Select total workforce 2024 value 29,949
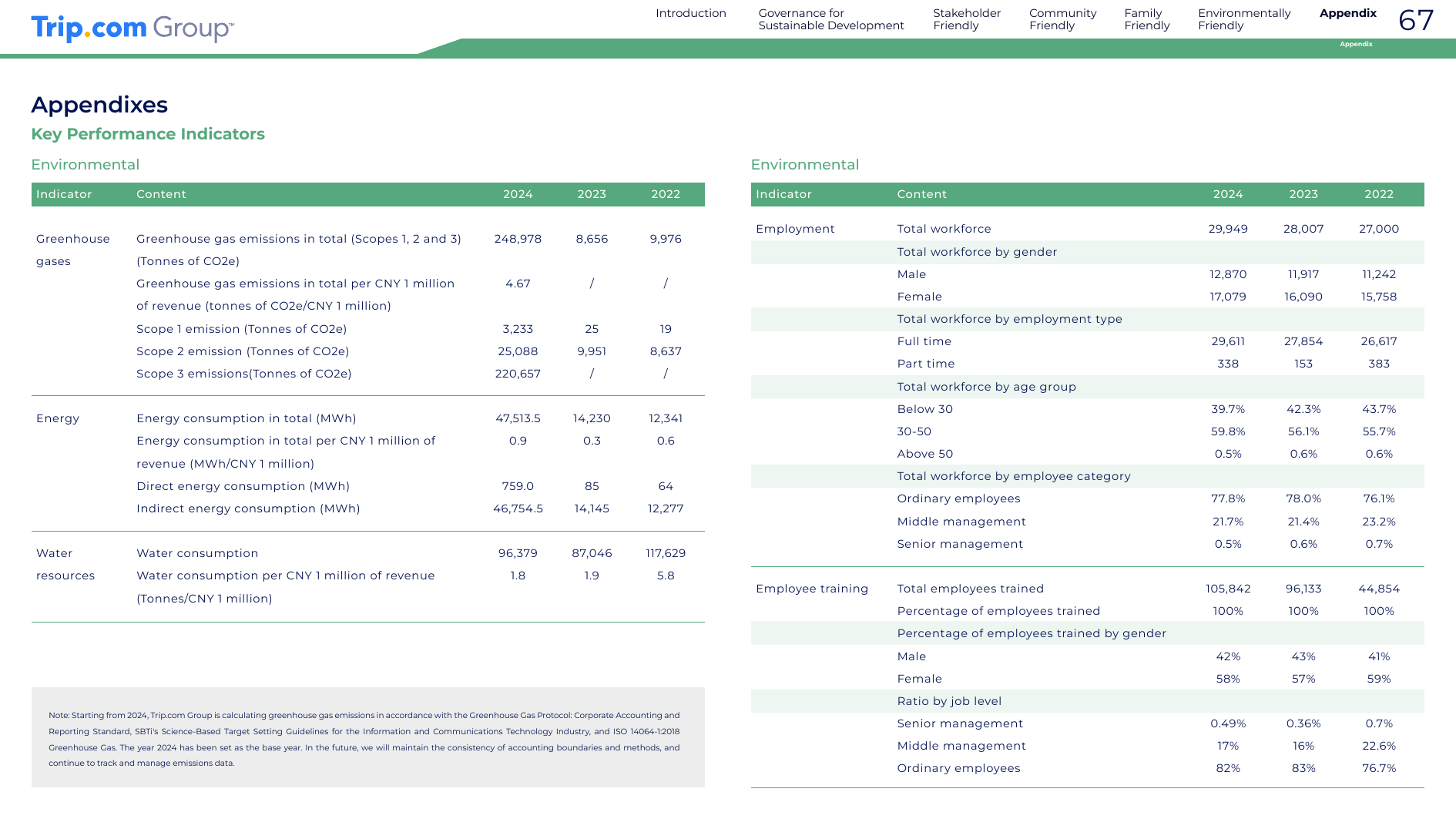 (x=1228, y=229)
